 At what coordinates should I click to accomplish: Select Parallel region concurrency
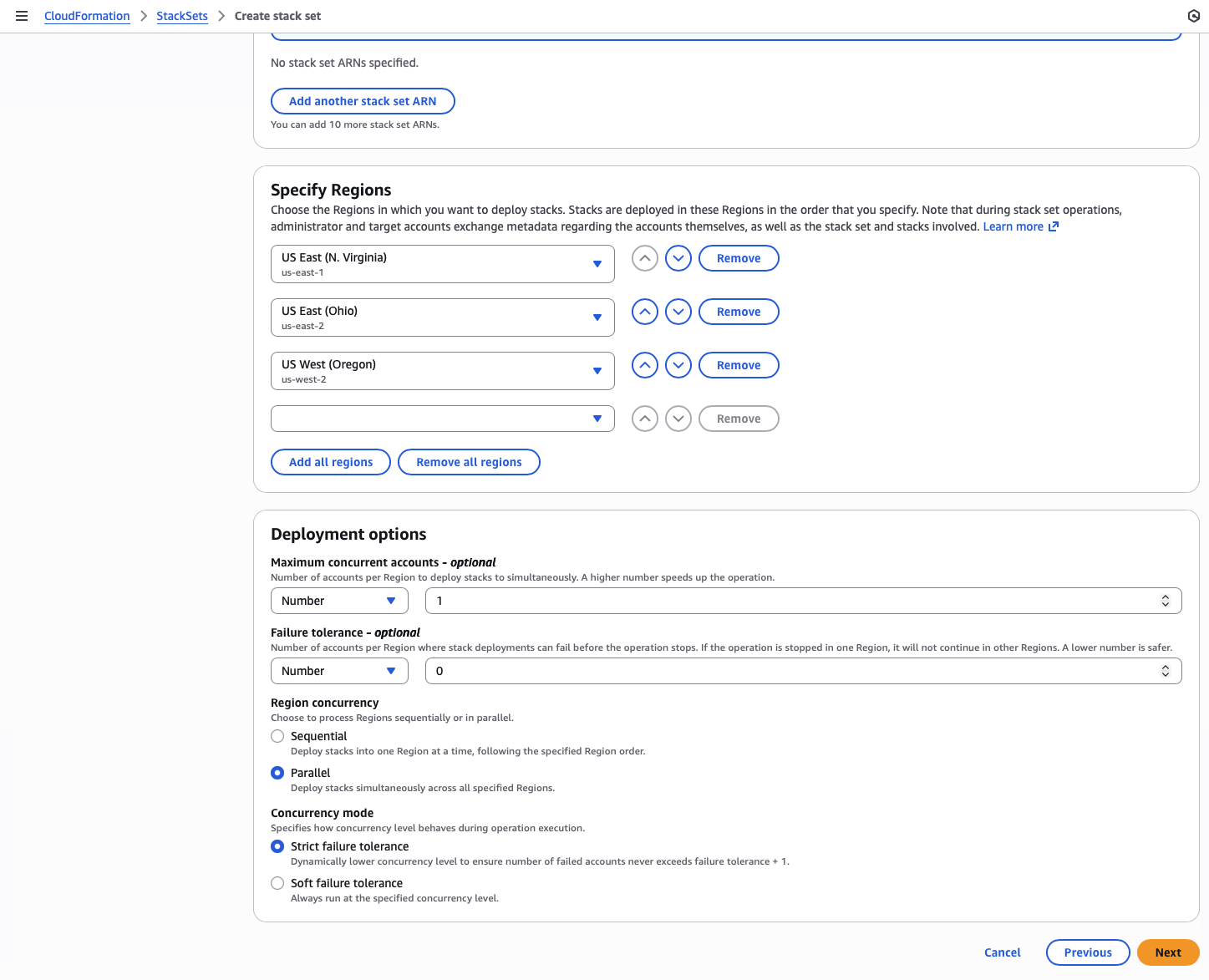click(x=277, y=773)
